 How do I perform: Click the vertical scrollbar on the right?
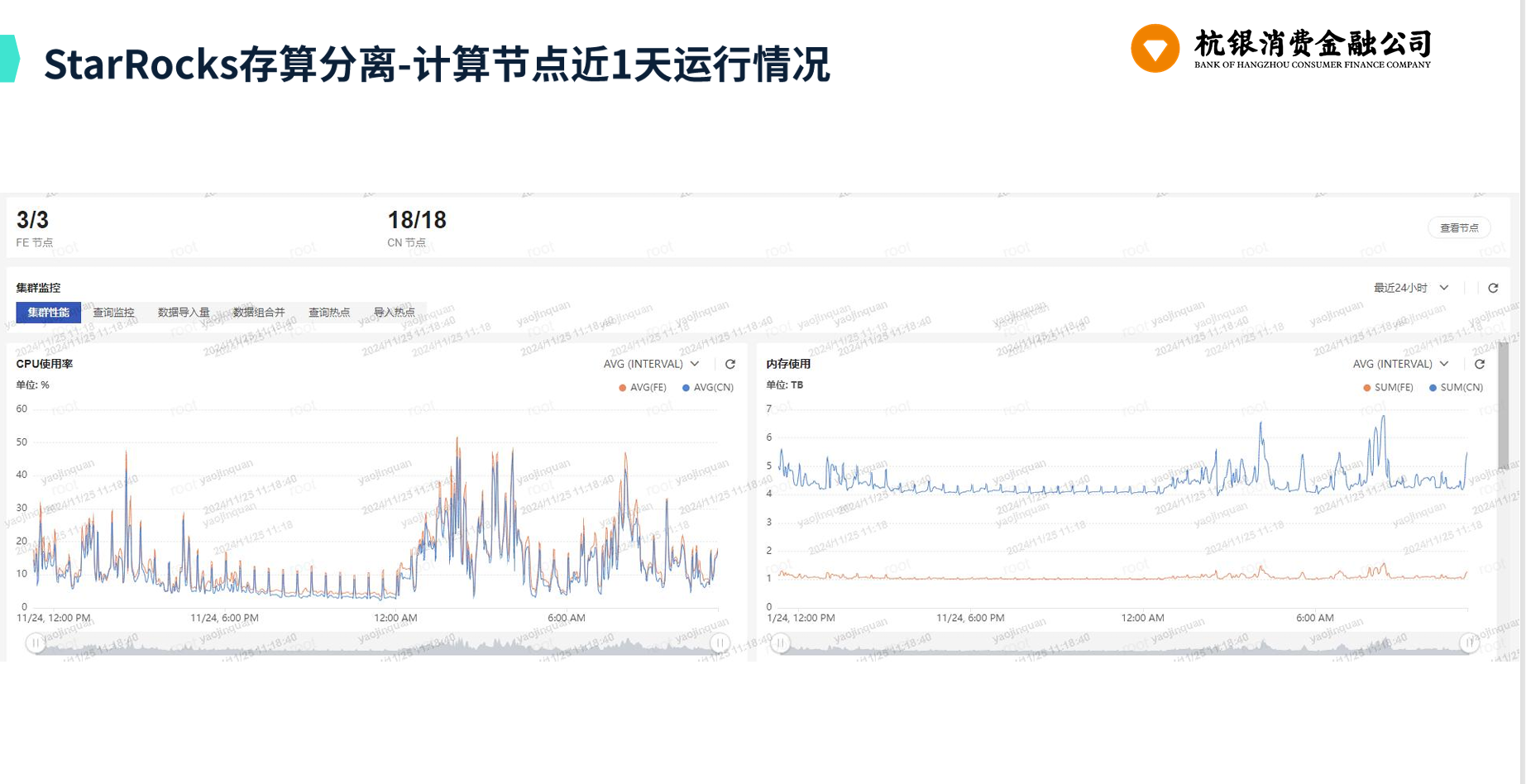(x=1503, y=407)
